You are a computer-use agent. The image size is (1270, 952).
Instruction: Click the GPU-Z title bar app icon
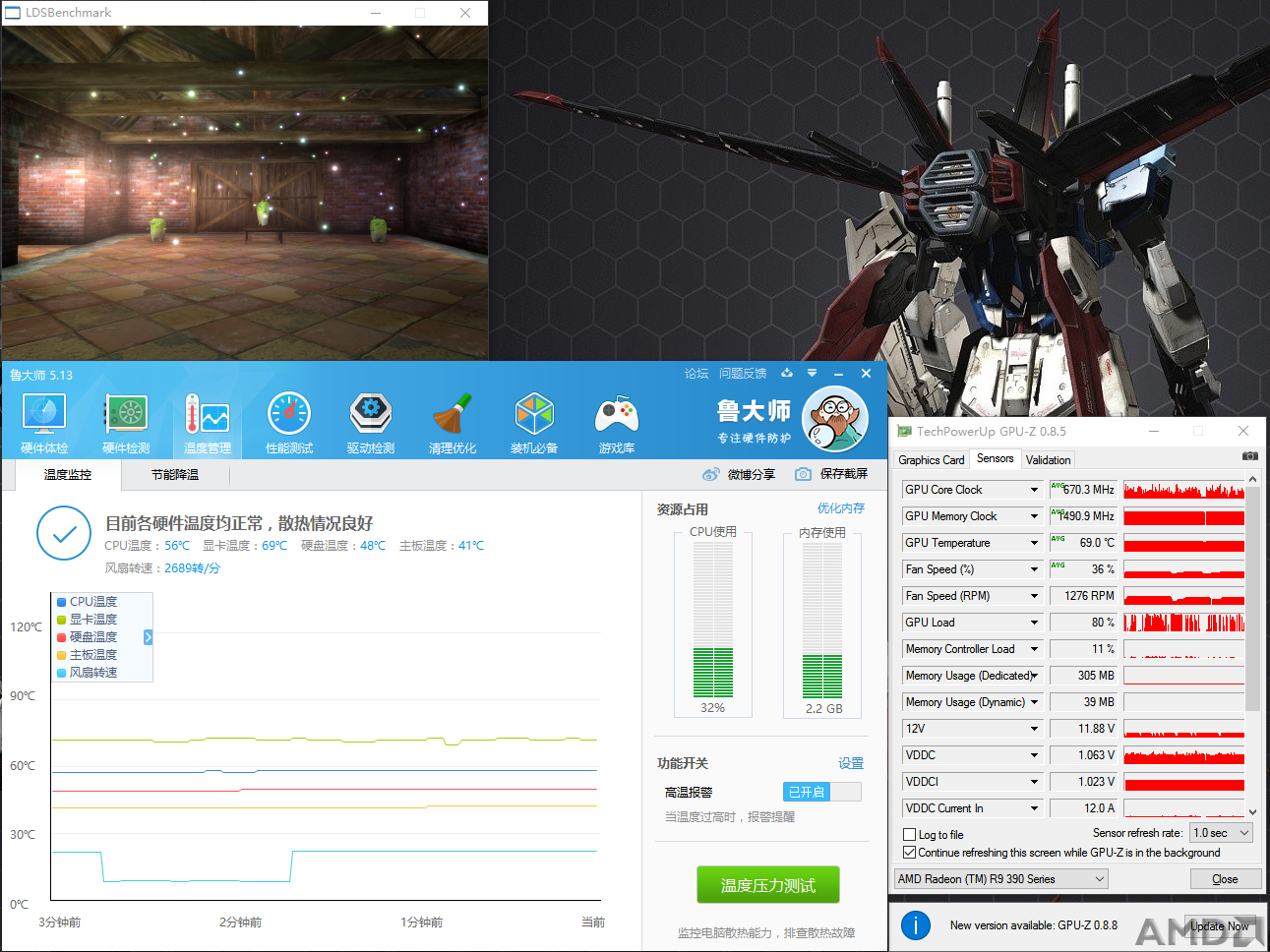click(904, 432)
